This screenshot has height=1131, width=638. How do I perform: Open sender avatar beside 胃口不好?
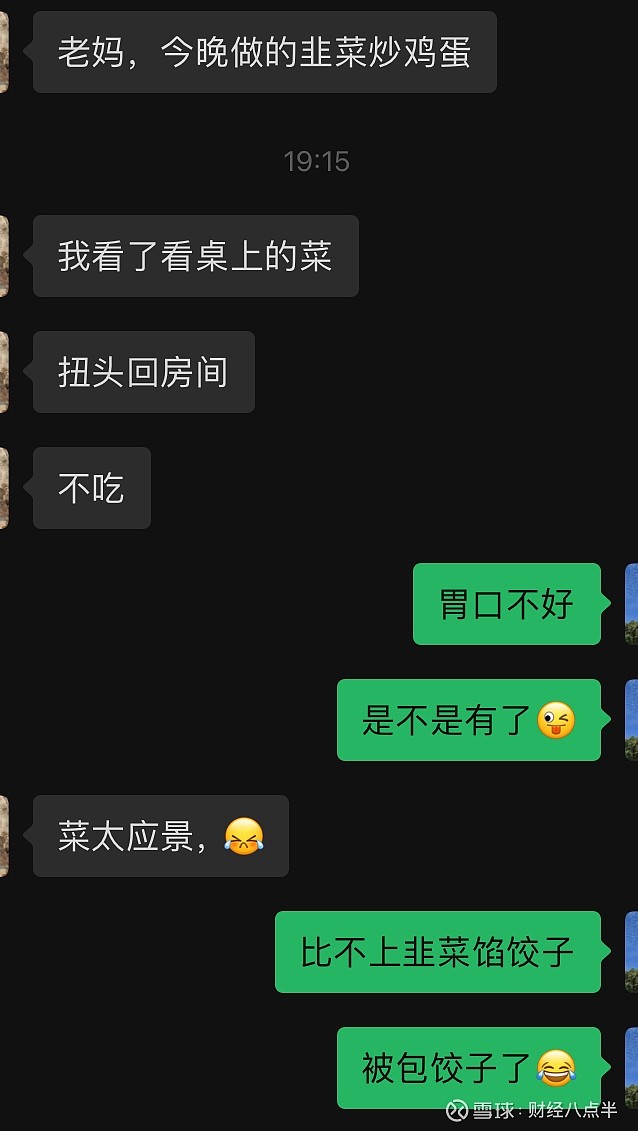click(632, 604)
